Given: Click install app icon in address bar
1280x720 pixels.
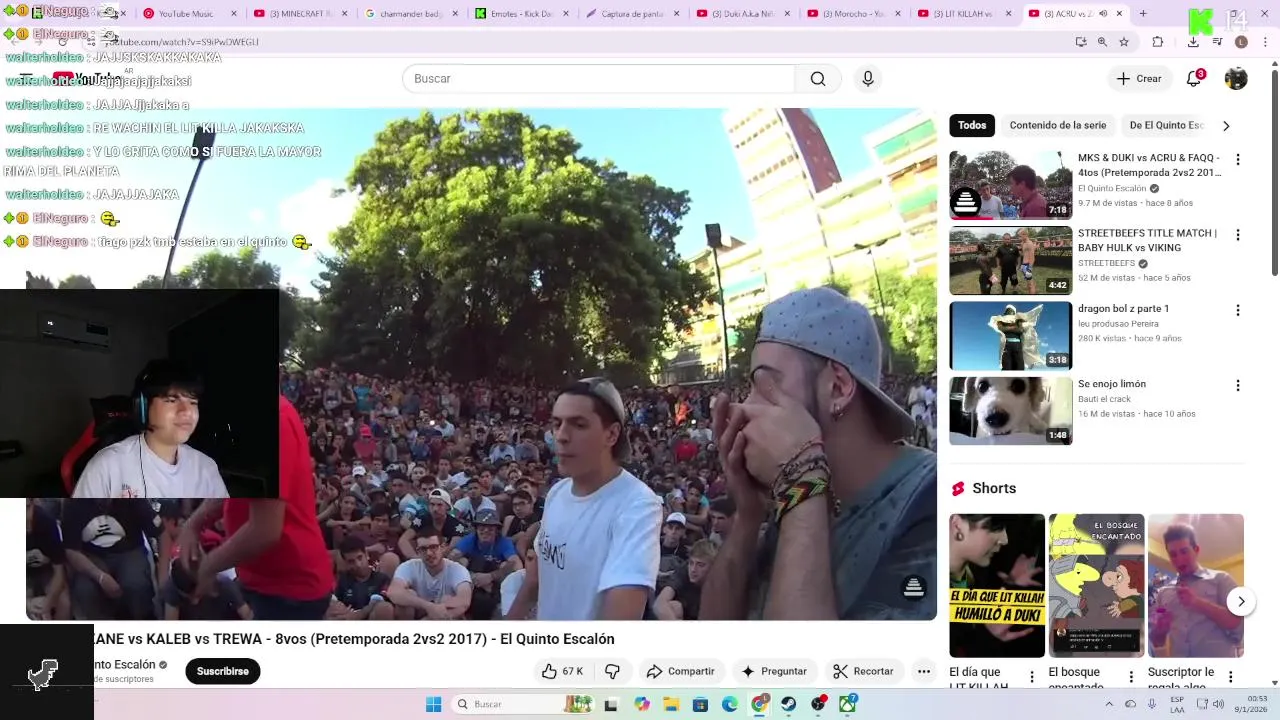Looking at the screenshot, I should pyautogui.click(x=1081, y=42).
